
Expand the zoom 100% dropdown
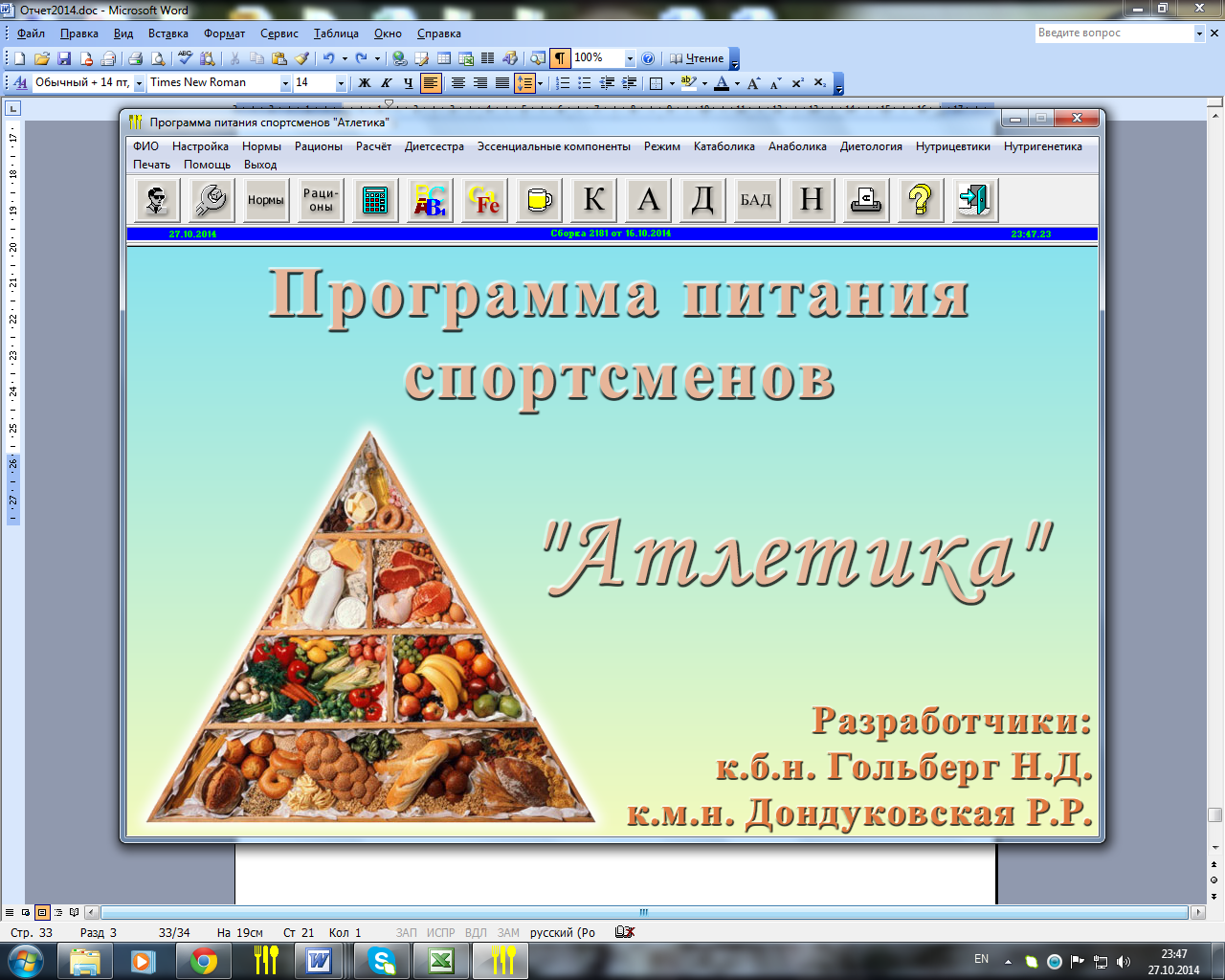coord(630,58)
